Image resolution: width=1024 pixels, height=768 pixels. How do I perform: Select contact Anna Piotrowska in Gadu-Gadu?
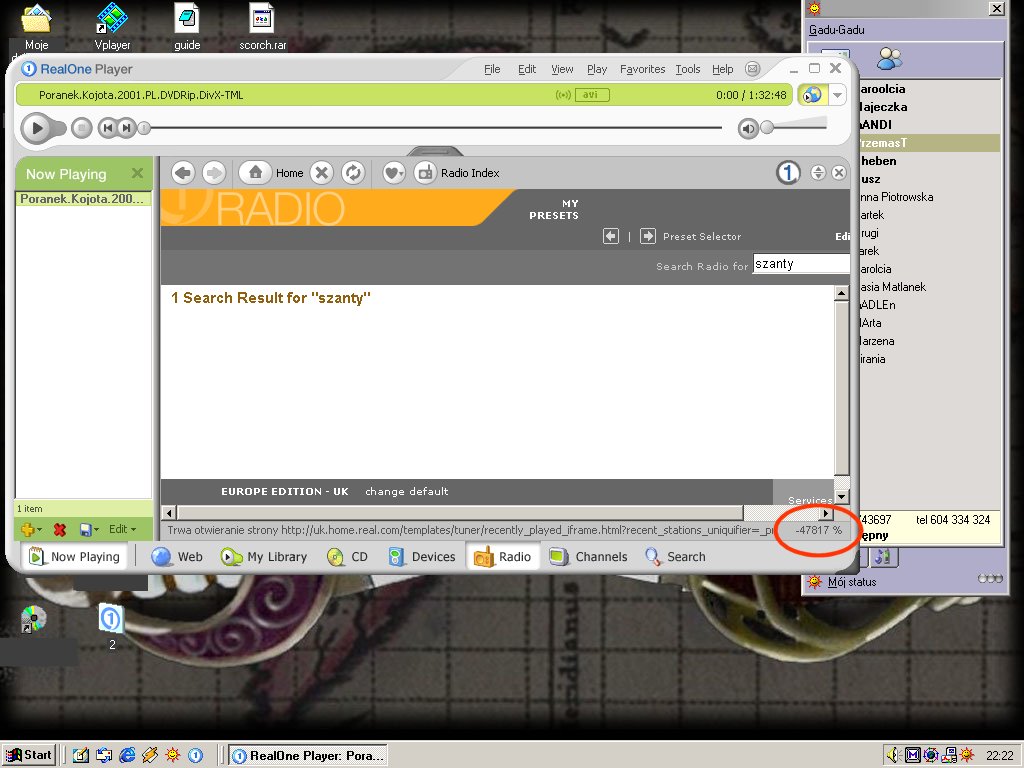tap(897, 197)
